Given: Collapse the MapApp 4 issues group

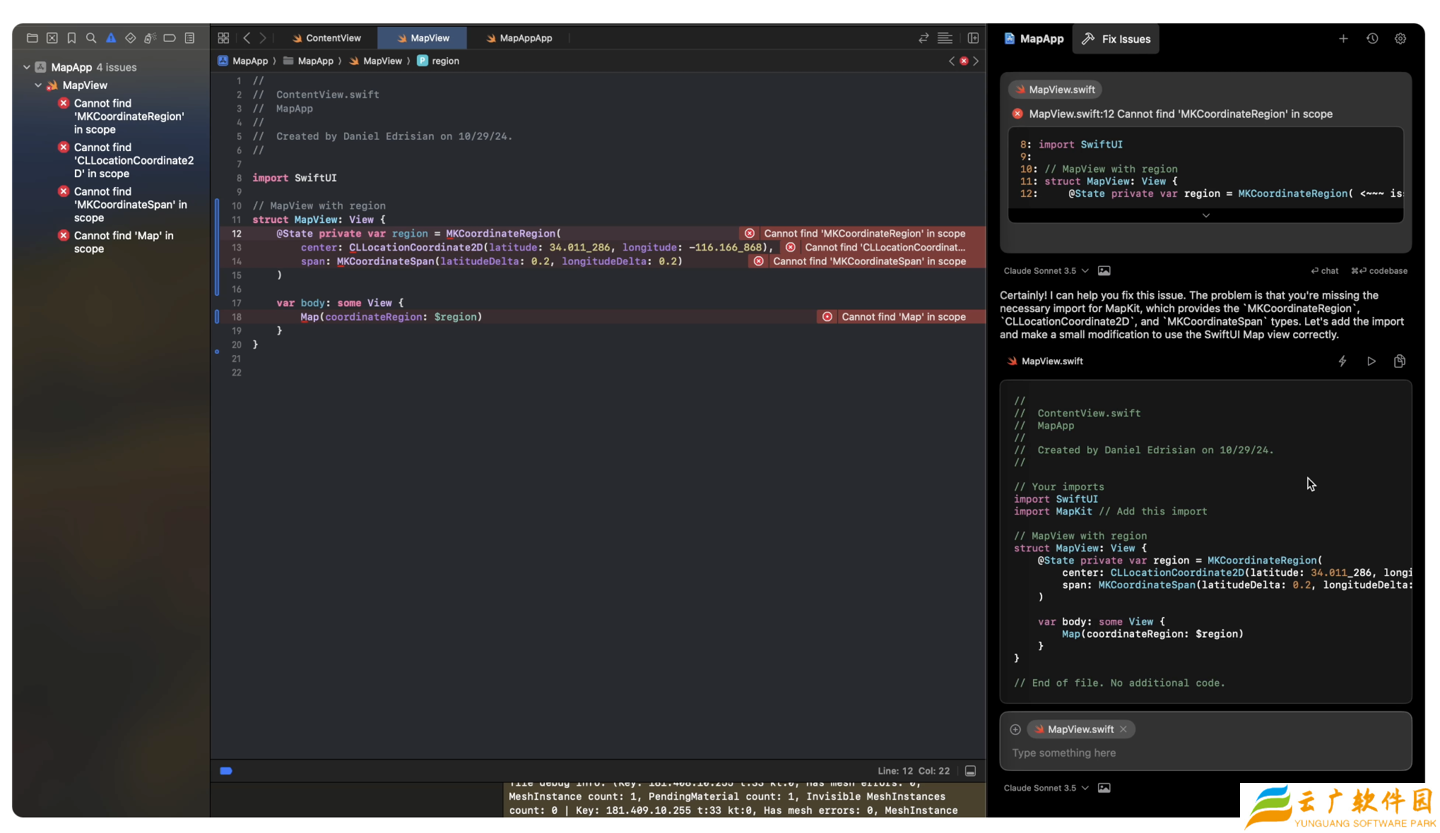Looking at the screenshot, I should tap(27, 68).
